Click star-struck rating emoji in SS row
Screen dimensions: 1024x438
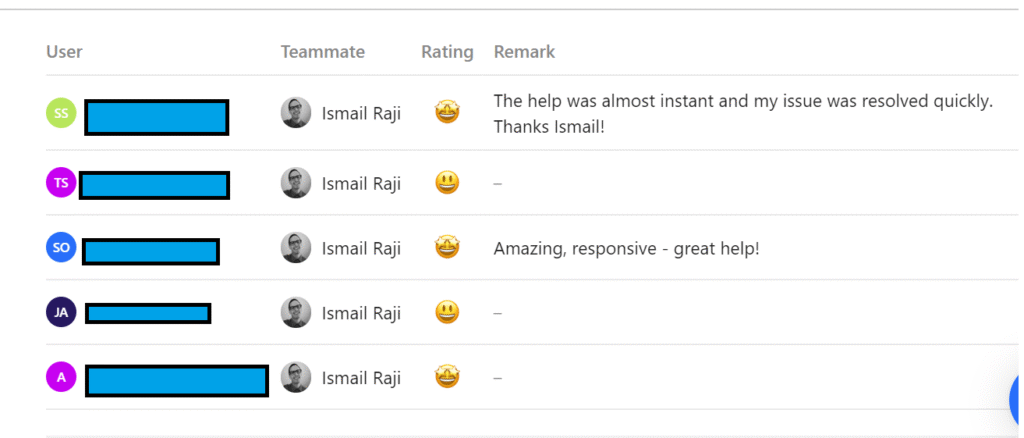click(x=447, y=112)
